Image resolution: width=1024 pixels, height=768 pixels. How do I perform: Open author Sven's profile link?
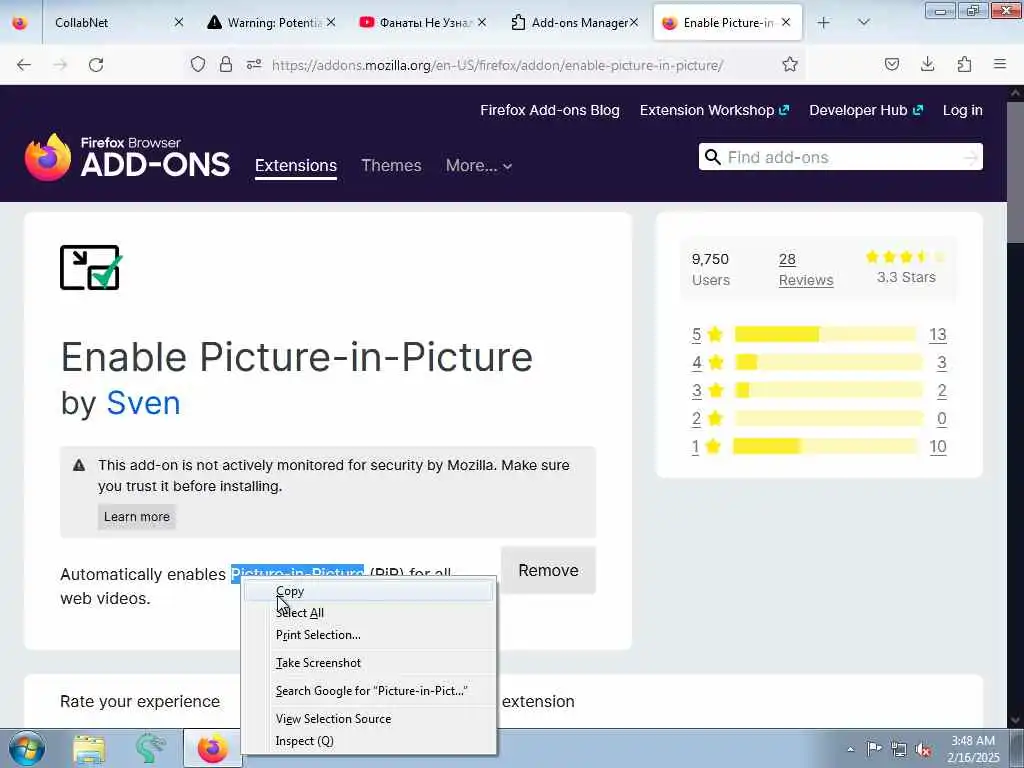[143, 403]
